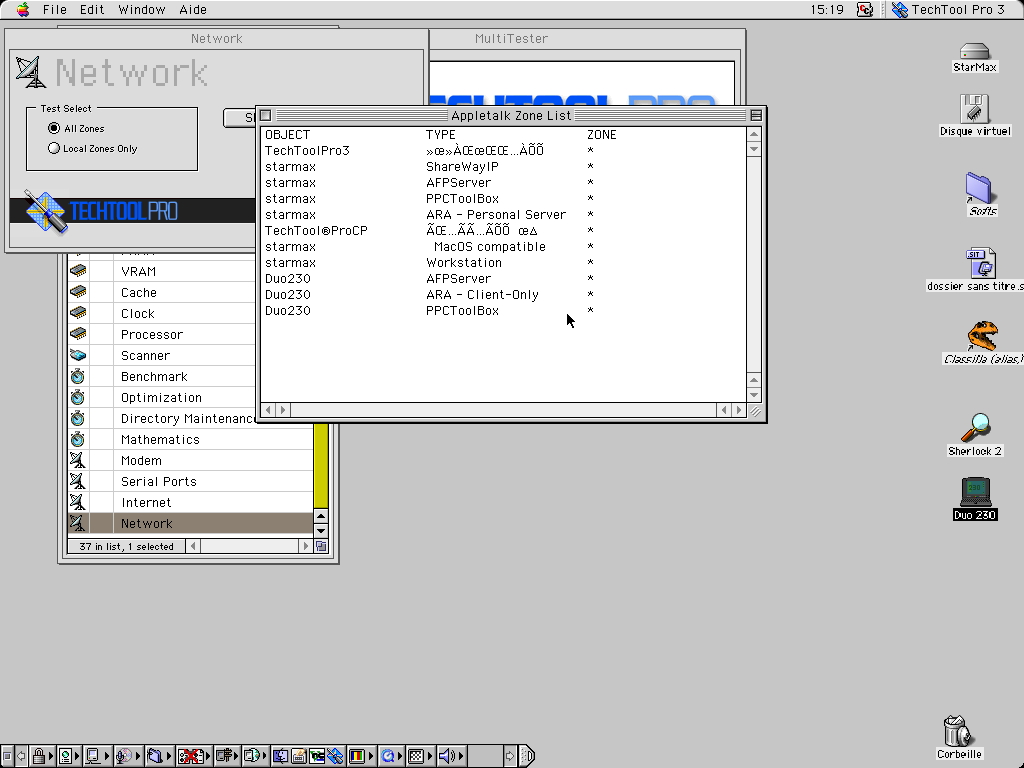Click the TechTool®ProCP object entry
Viewport: 1024px width, 768px height.
(x=316, y=231)
